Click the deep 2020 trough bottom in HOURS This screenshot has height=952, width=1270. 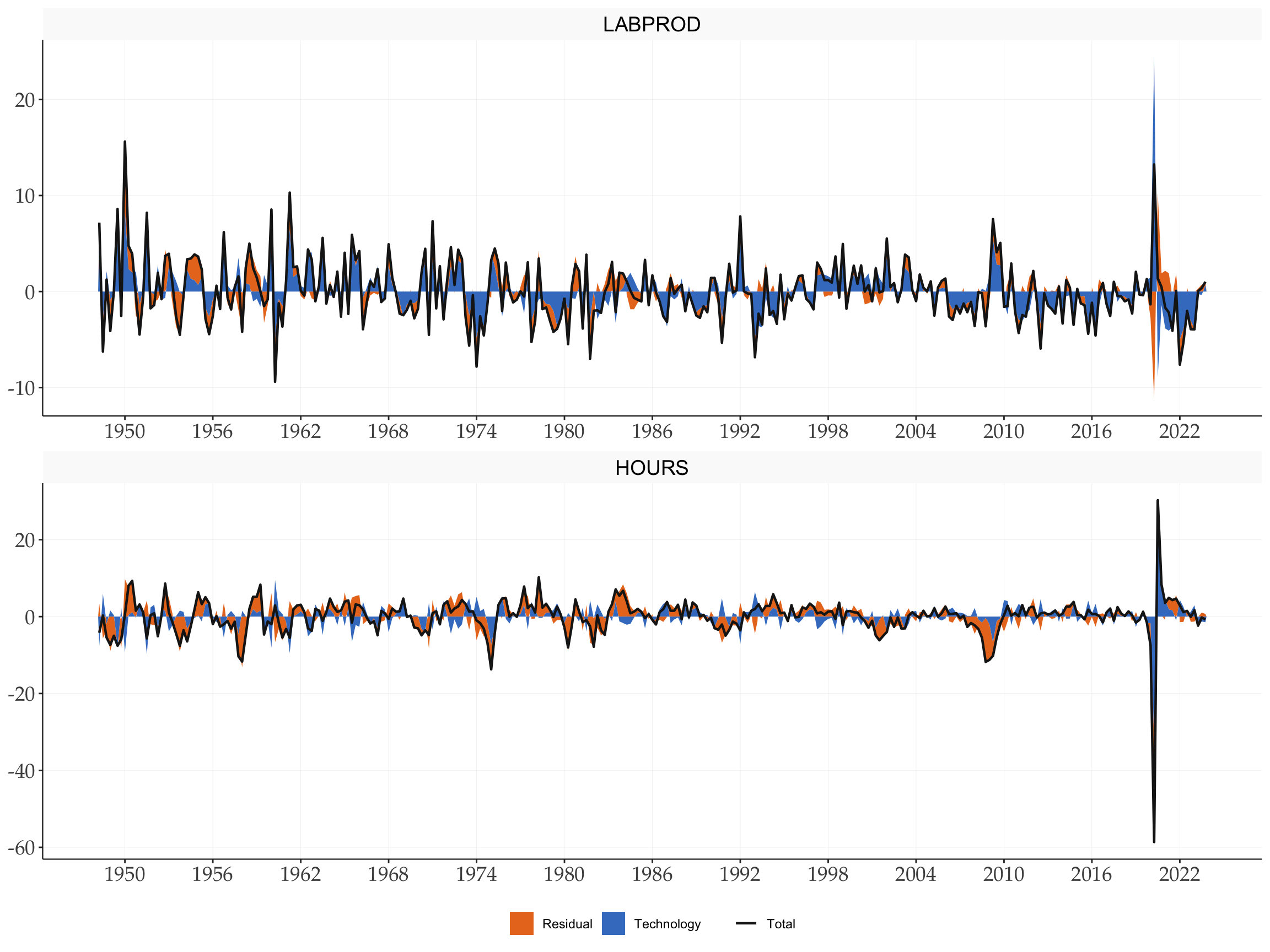(x=1154, y=840)
